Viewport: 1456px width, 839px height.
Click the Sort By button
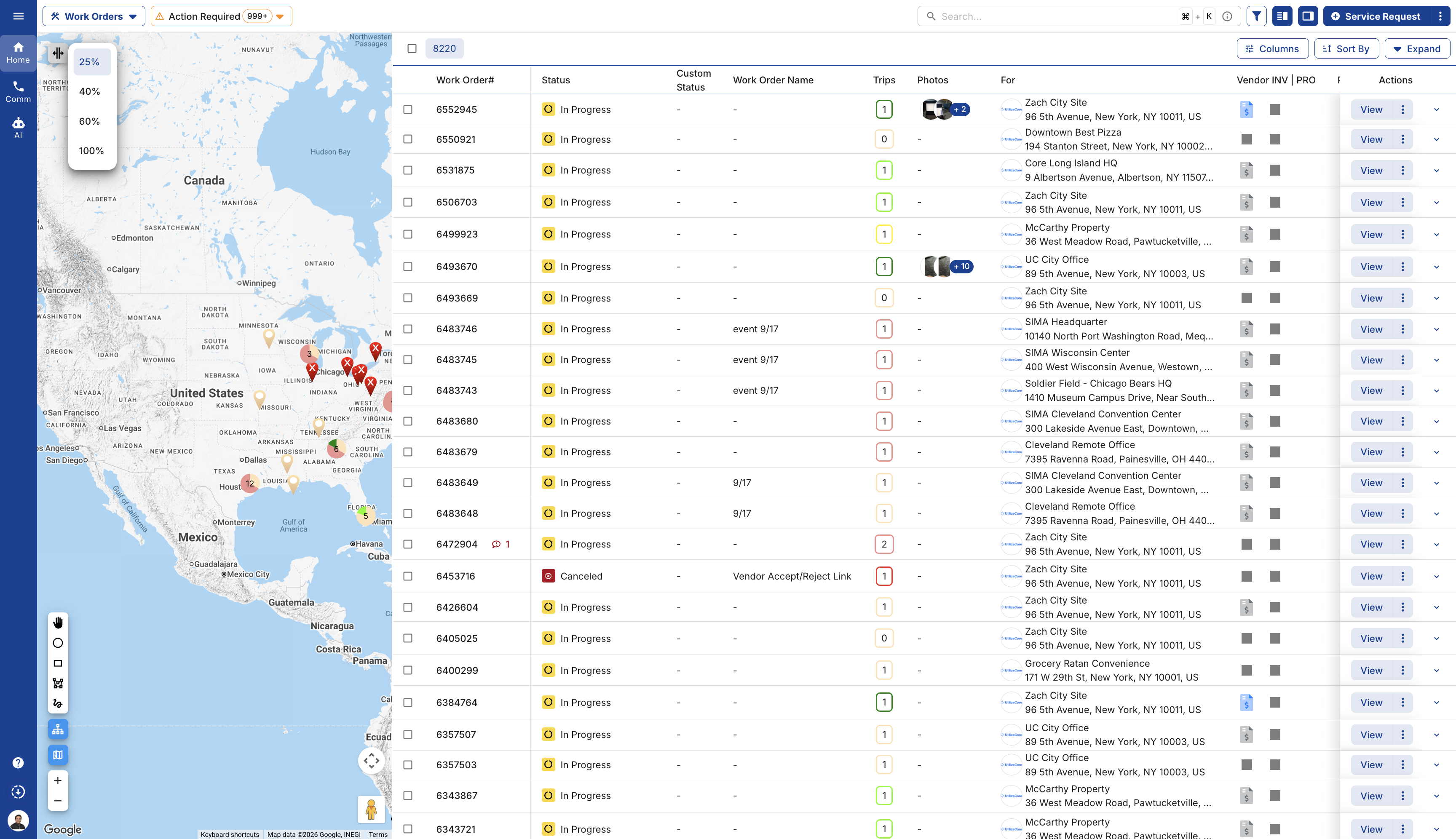[x=1346, y=49]
